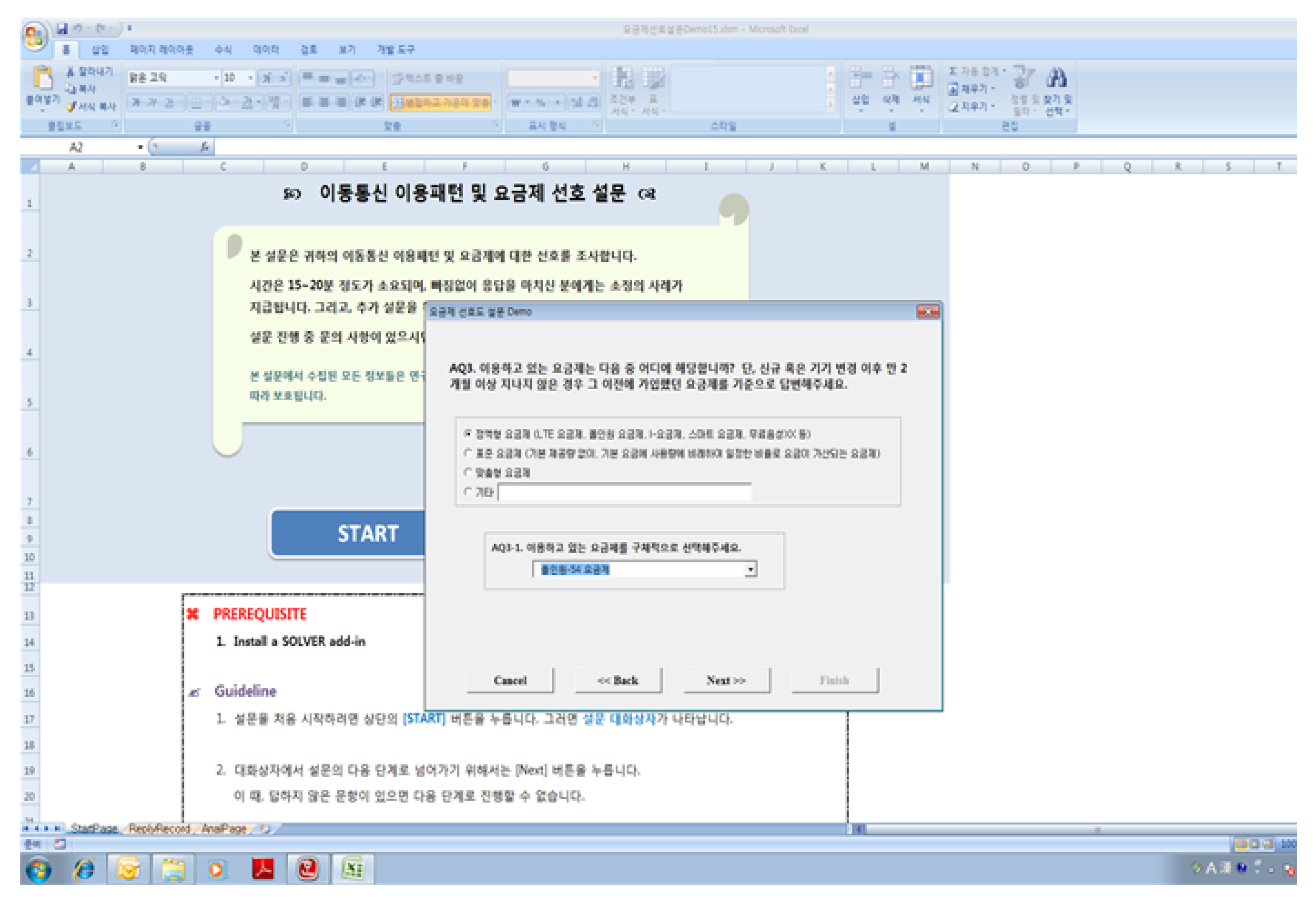1316x901 pixels.
Task: Select the first radio option in AQ3
Action: 468,434
